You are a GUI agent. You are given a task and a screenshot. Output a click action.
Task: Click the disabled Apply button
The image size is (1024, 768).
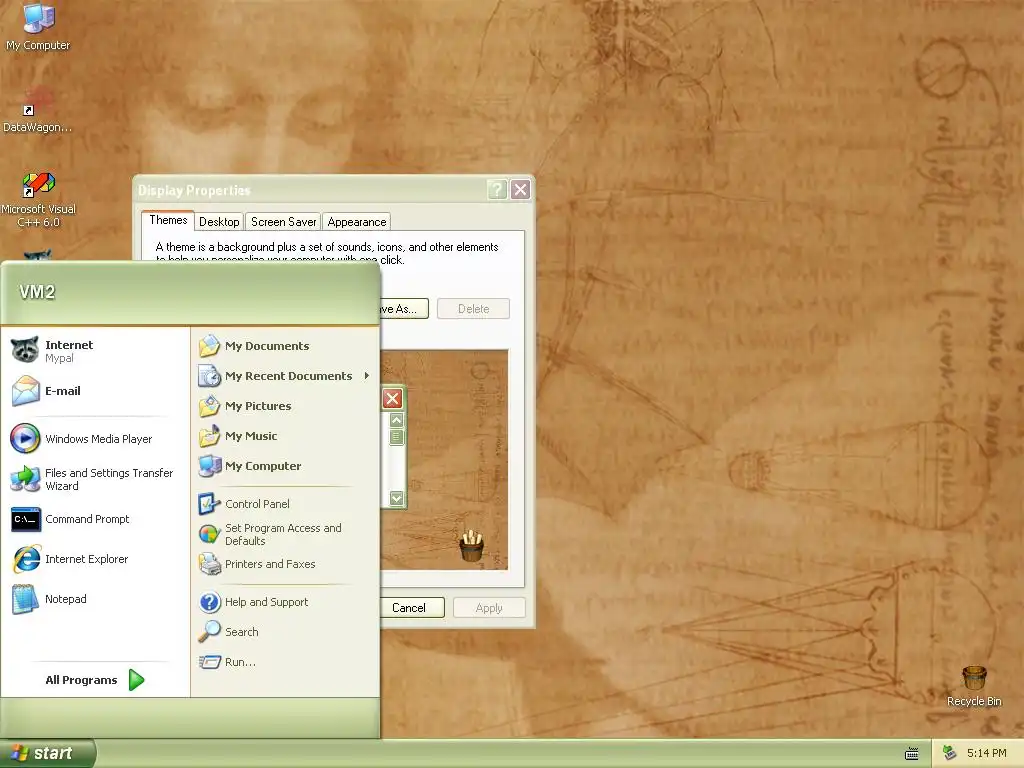point(489,608)
